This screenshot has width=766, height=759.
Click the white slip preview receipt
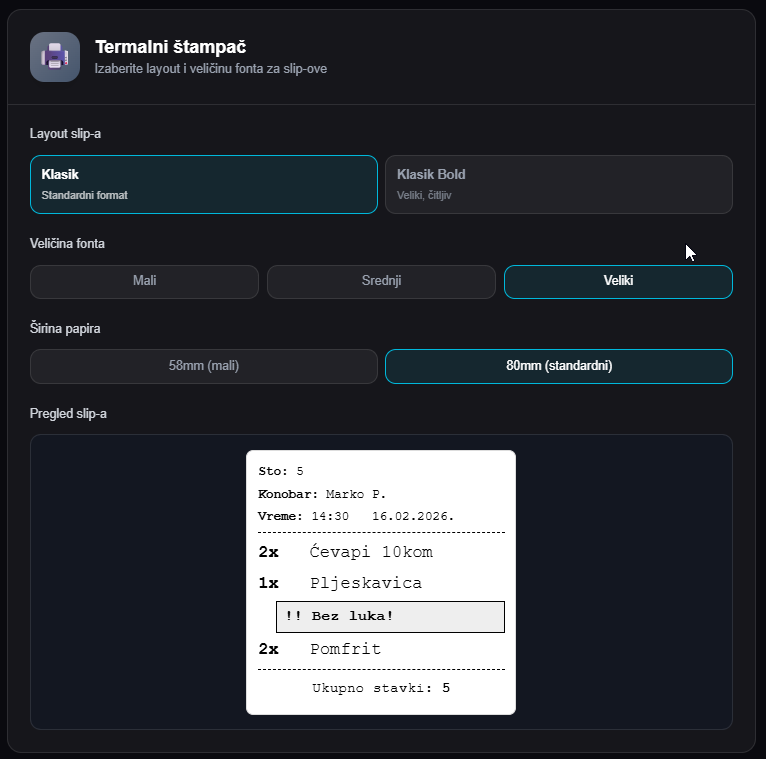pyautogui.click(x=381, y=582)
